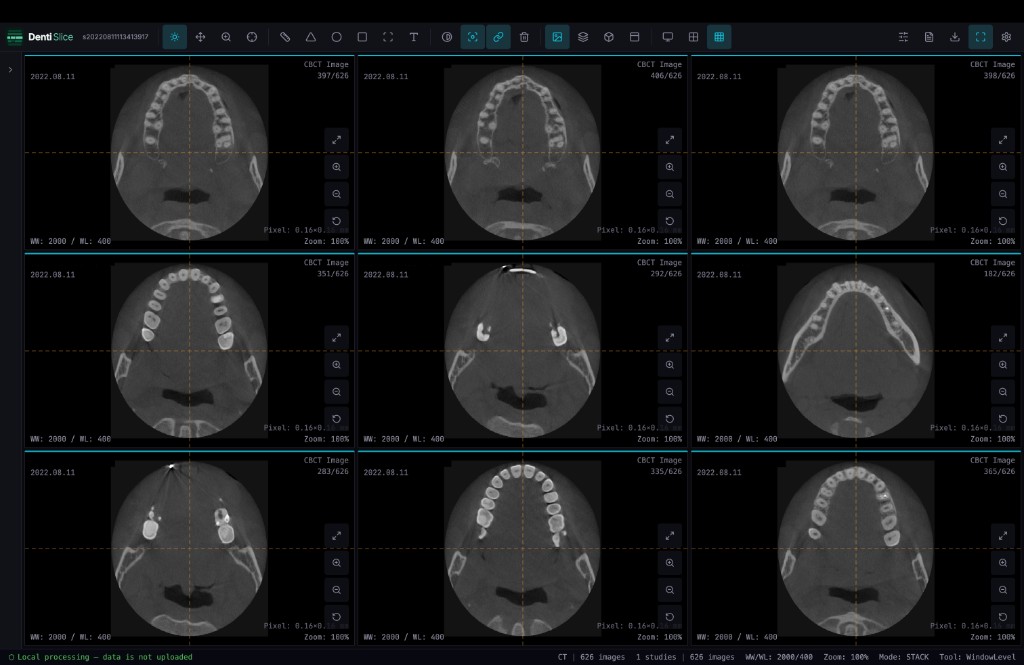Image resolution: width=1024 pixels, height=665 pixels.
Task: Select the ruler measurement tool
Action: (285, 37)
